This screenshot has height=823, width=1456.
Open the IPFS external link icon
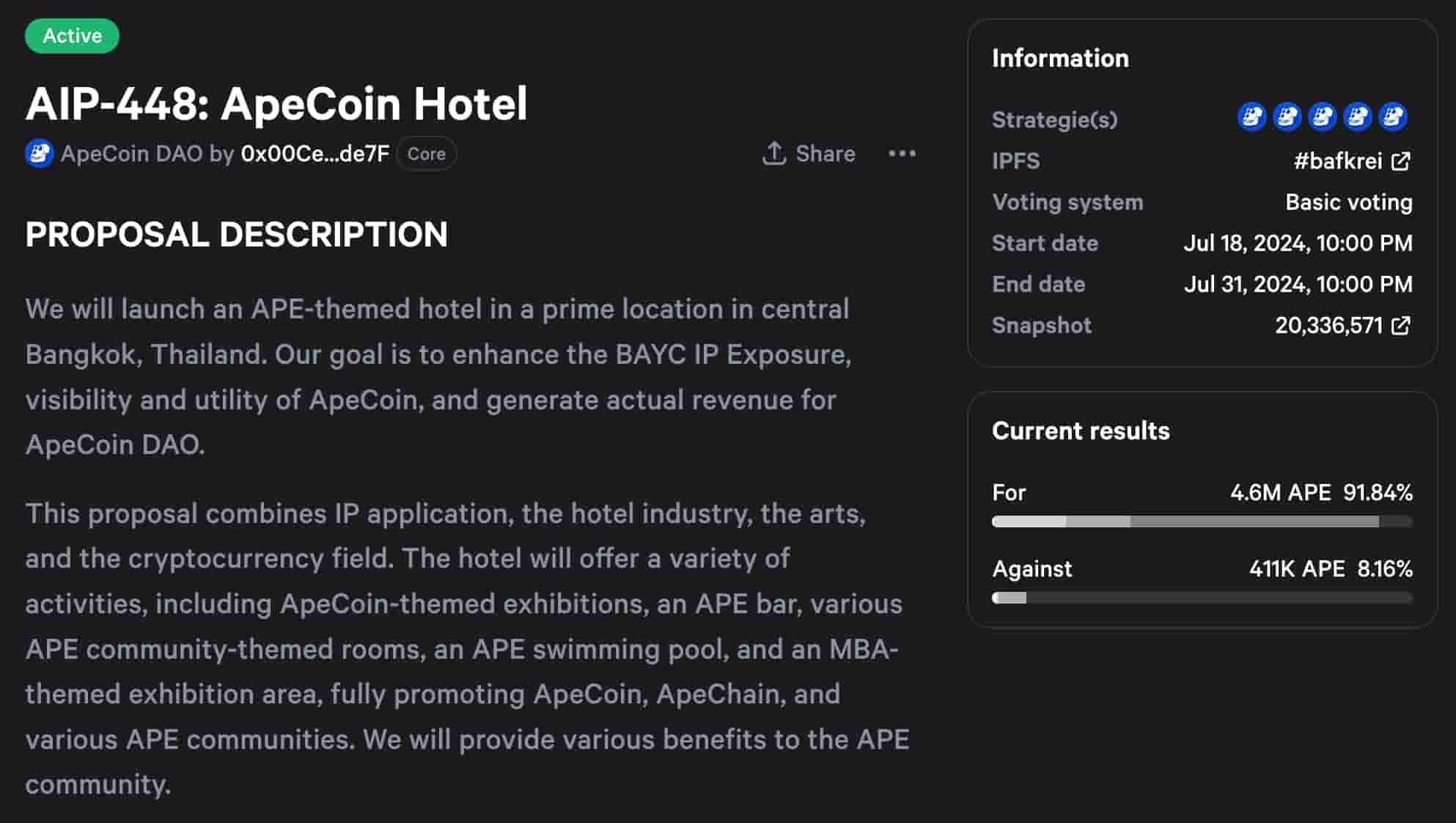coord(1401,161)
